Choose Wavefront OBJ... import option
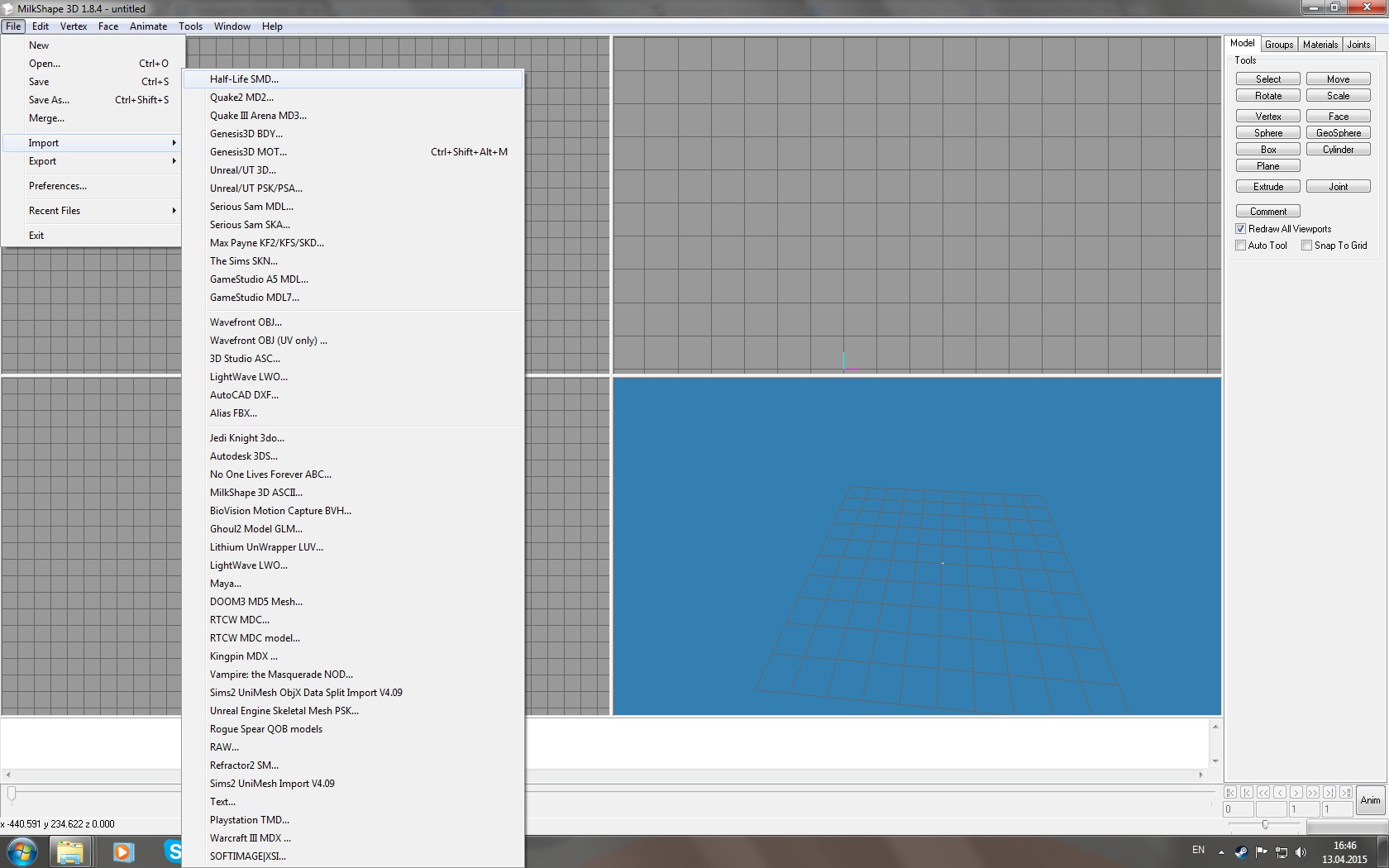The height and width of the screenshot is (868, 1389). tap(353, 322)
